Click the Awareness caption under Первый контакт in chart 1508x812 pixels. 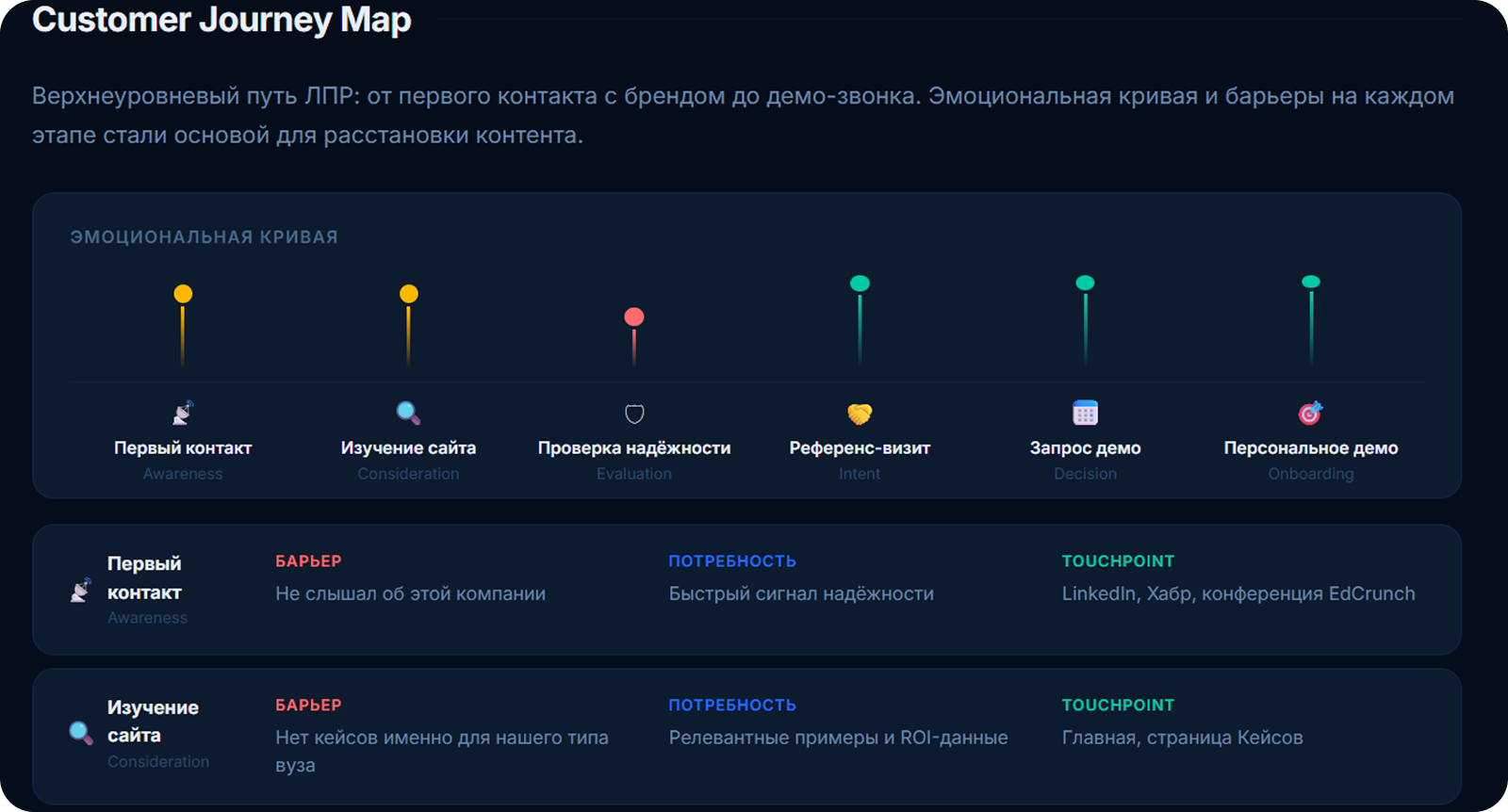click(183, 474)
